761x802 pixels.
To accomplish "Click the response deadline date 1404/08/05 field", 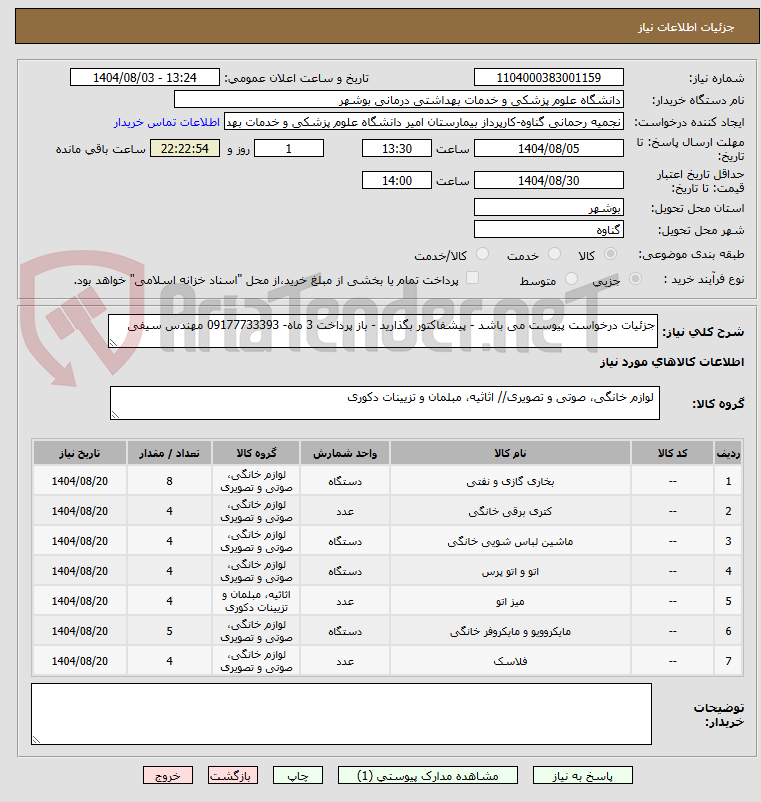I will (x=549, y=149).
